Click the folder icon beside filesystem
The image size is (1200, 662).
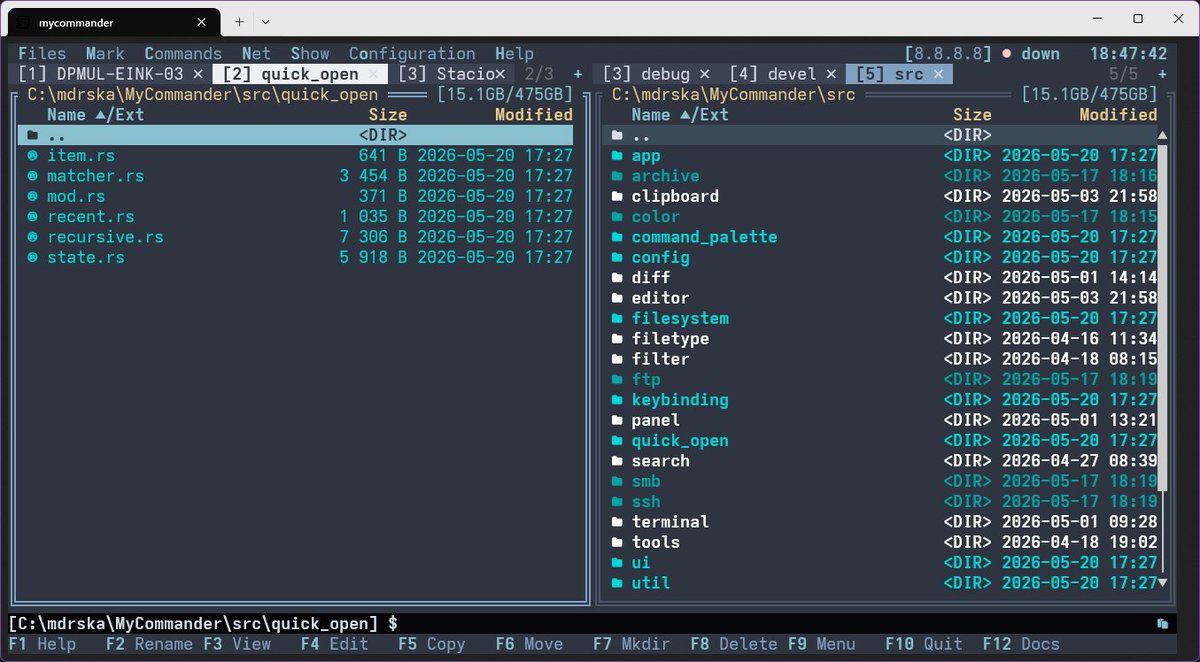[617, 318]
